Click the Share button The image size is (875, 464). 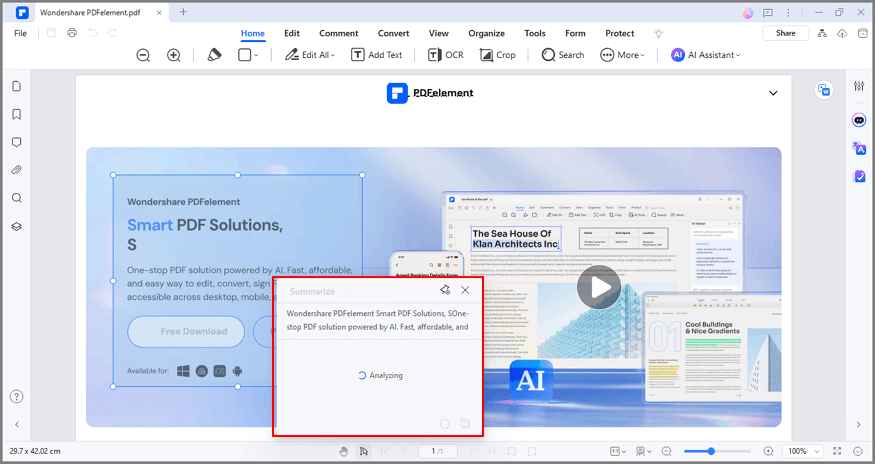click(786, 33)
